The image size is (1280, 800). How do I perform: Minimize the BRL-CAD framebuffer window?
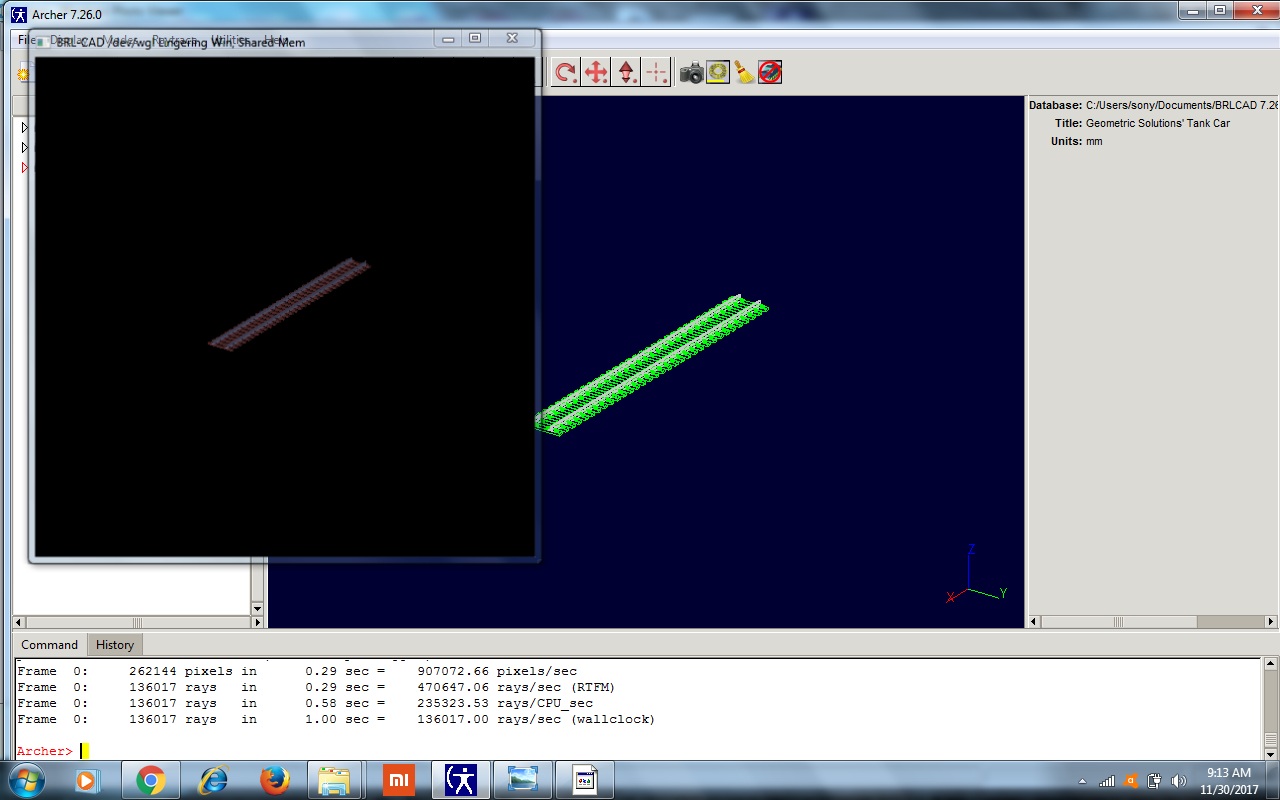click(449, 39)
